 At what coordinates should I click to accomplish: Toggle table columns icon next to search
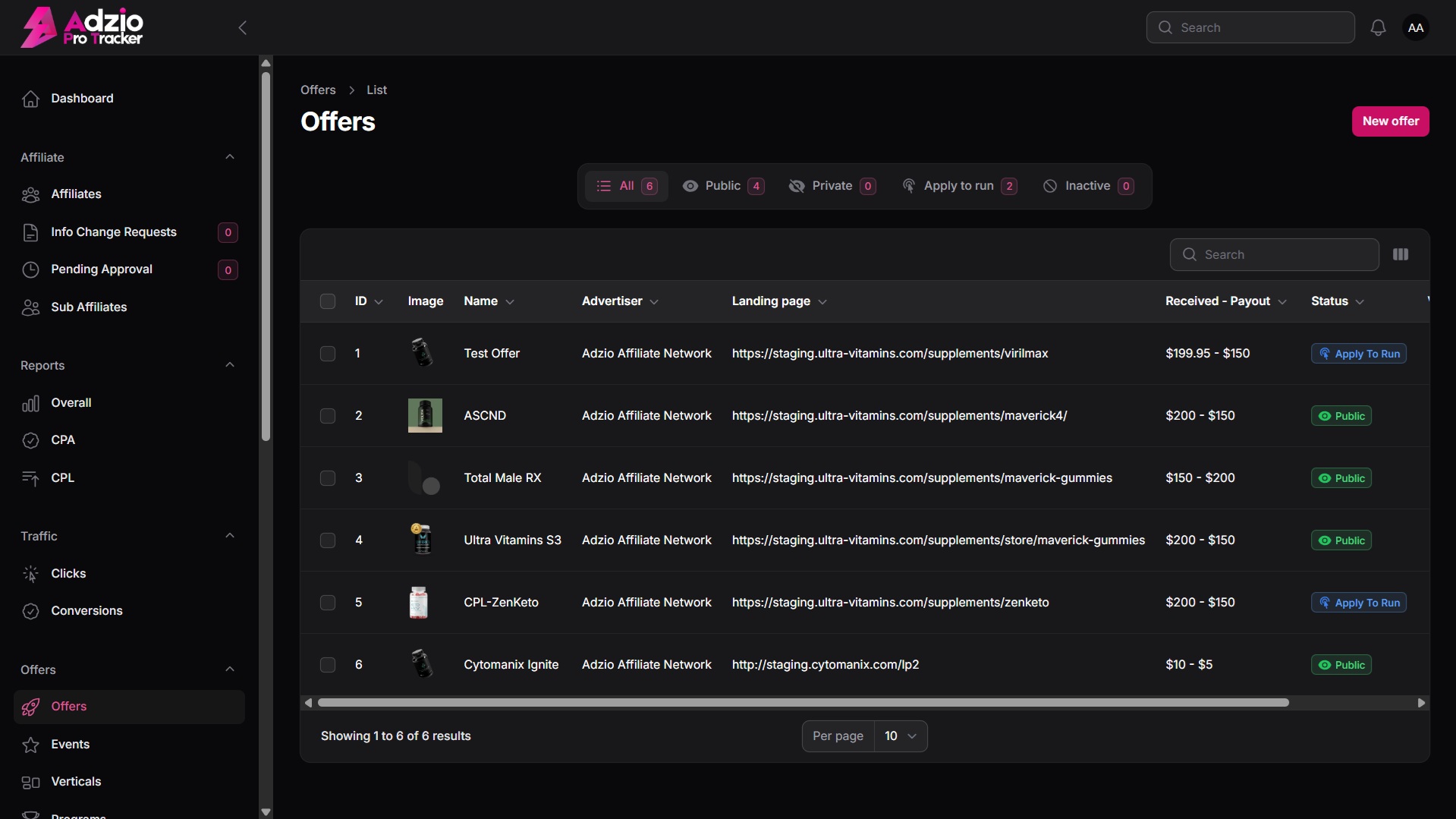tap(1401, 254)
